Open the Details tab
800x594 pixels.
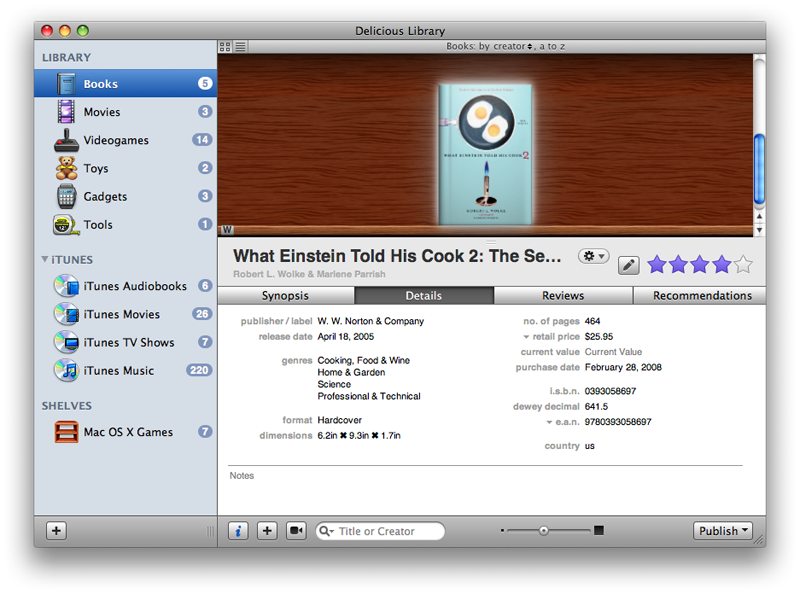(x=423, y=295)
